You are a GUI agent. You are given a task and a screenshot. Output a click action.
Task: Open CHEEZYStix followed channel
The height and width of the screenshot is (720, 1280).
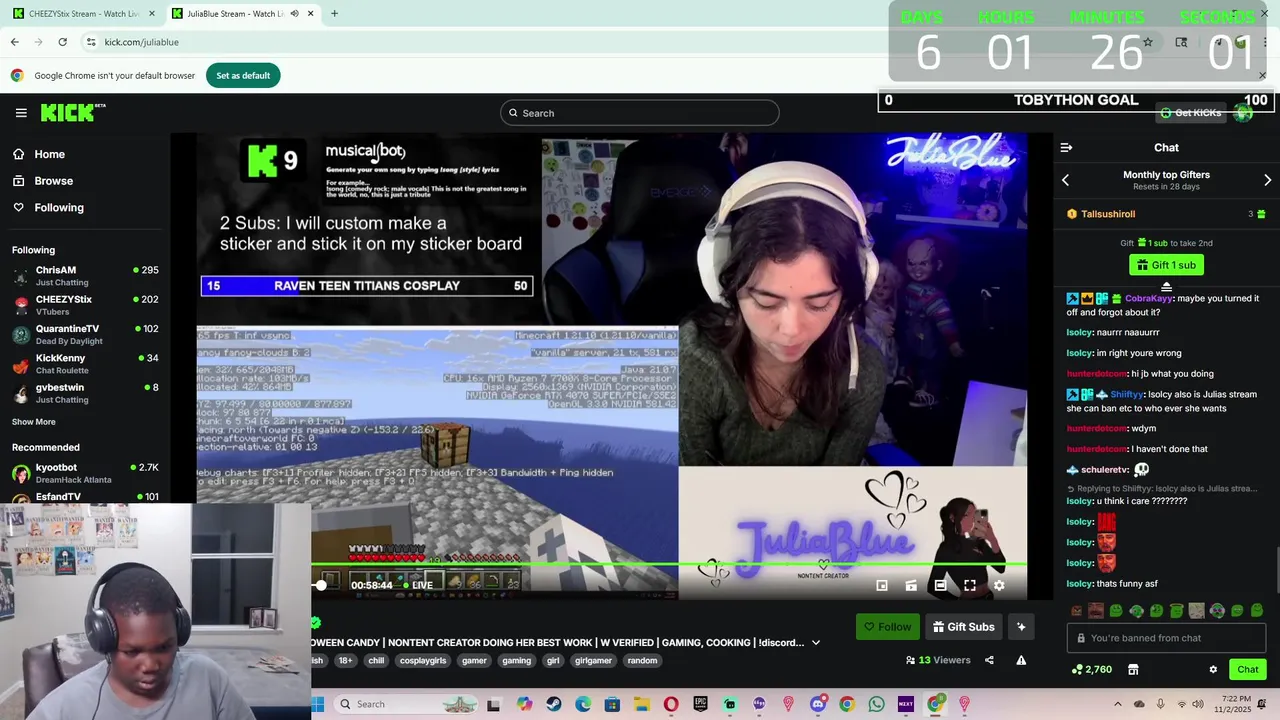(x=85, y=305)
